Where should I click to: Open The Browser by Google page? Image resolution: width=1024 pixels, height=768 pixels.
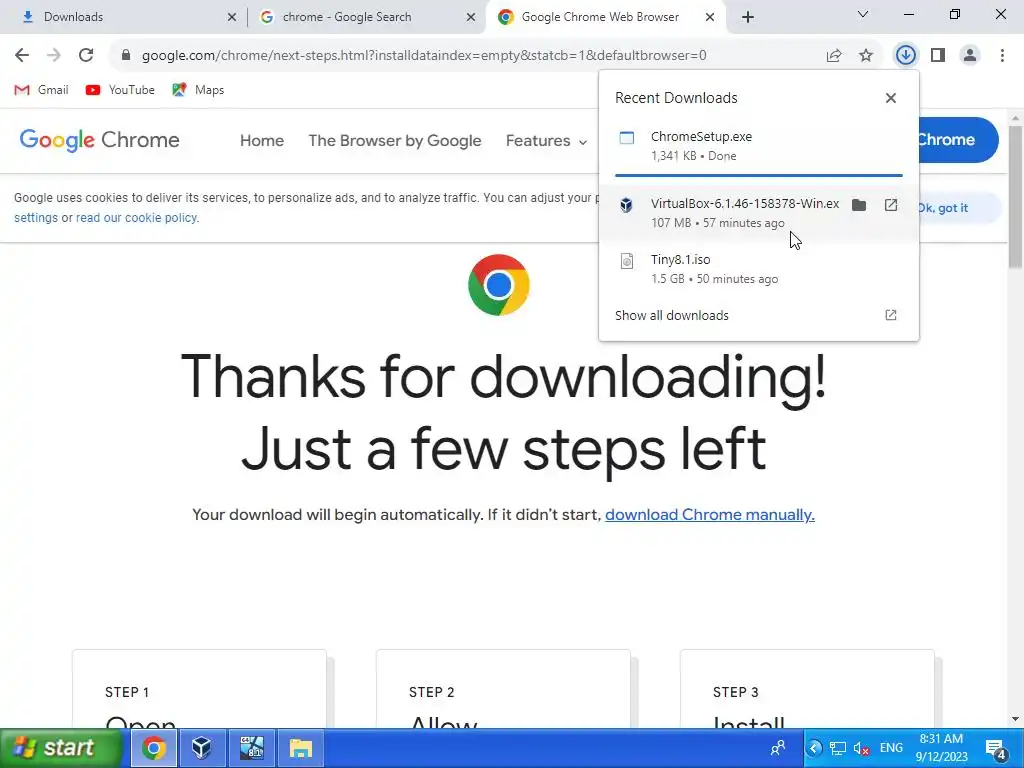tap(394, 140)
